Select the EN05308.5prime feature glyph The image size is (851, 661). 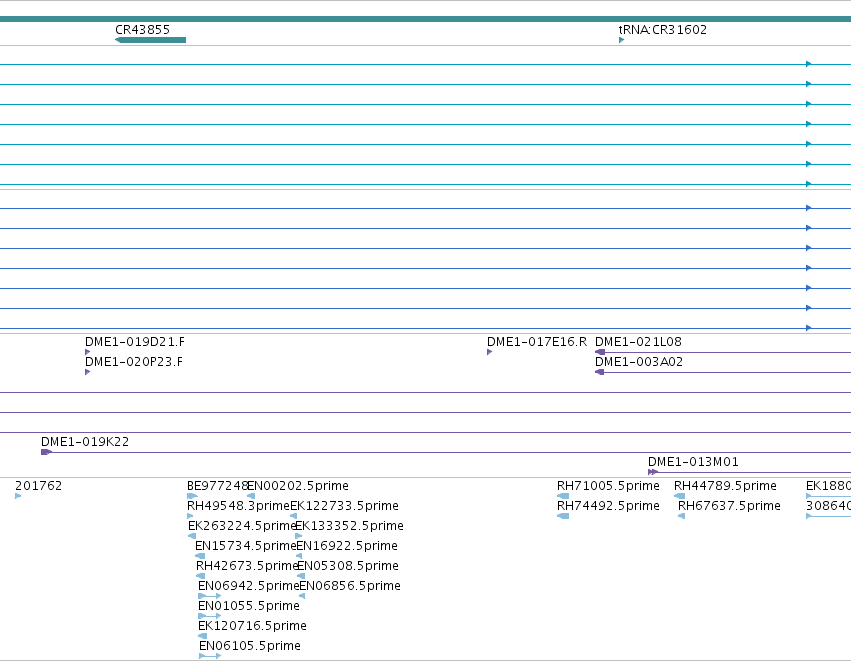(301, 576)
